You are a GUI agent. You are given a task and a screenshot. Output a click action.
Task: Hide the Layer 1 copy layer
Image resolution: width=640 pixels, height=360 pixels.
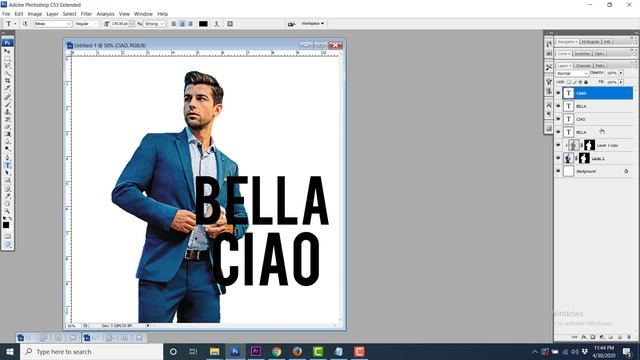558,145
